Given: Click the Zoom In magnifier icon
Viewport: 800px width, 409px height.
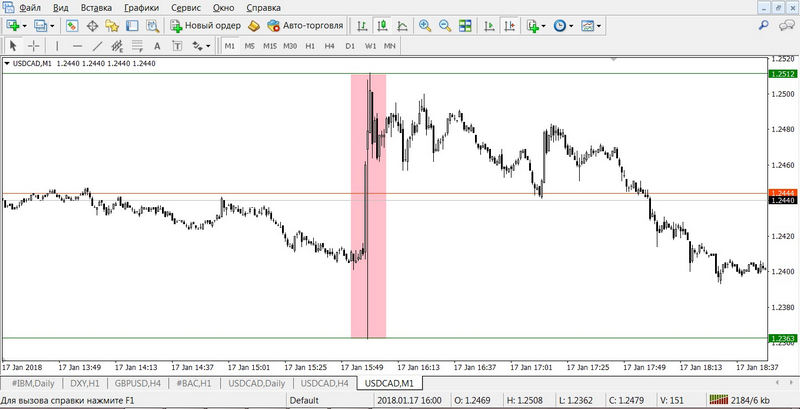Looking at the screenshot, I should [x=425, y=25].
